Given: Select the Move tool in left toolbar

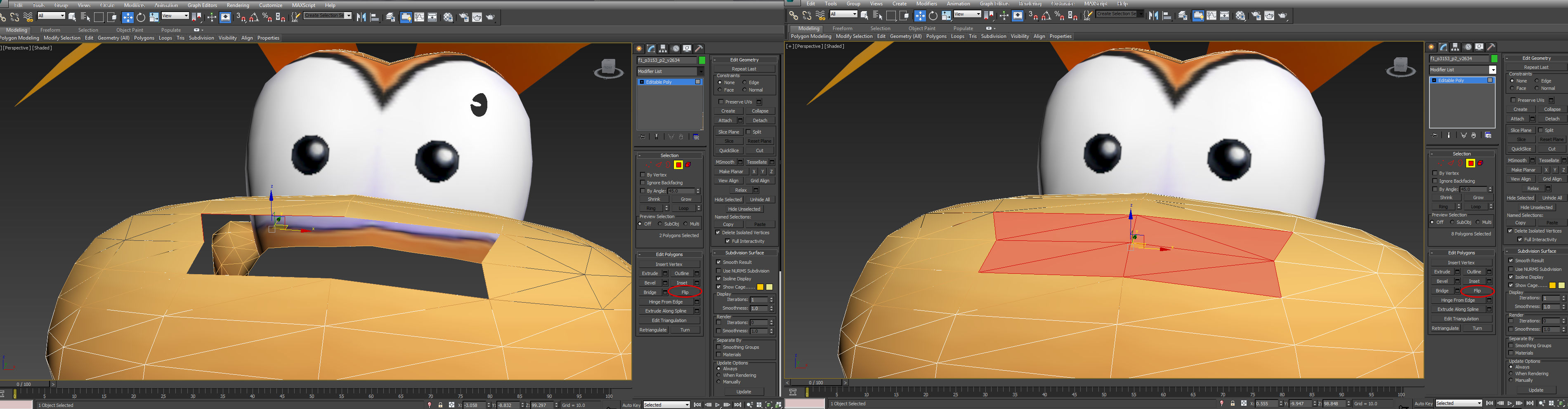Looking at the screenshot, I should click(128, 17).
